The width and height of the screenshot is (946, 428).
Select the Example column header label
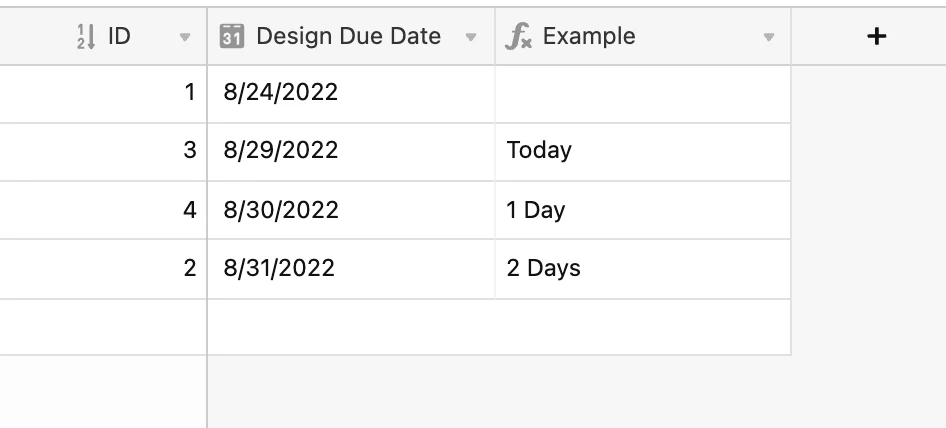[x=589, y=36]
